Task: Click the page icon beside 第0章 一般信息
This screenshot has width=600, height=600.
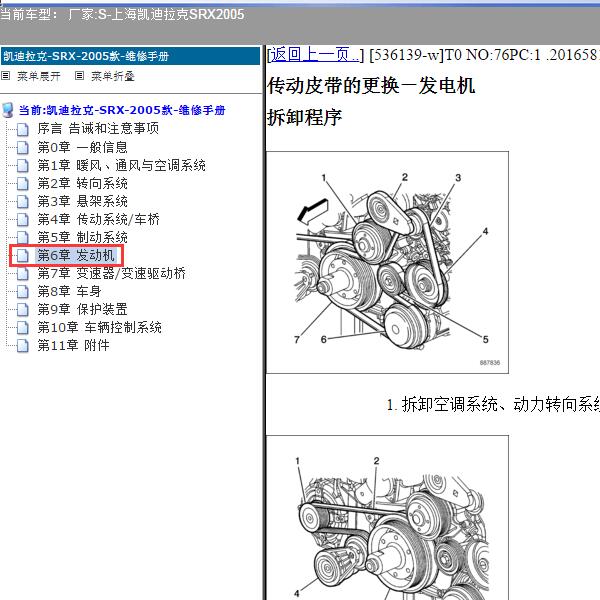Action: [x=23, y=148]
